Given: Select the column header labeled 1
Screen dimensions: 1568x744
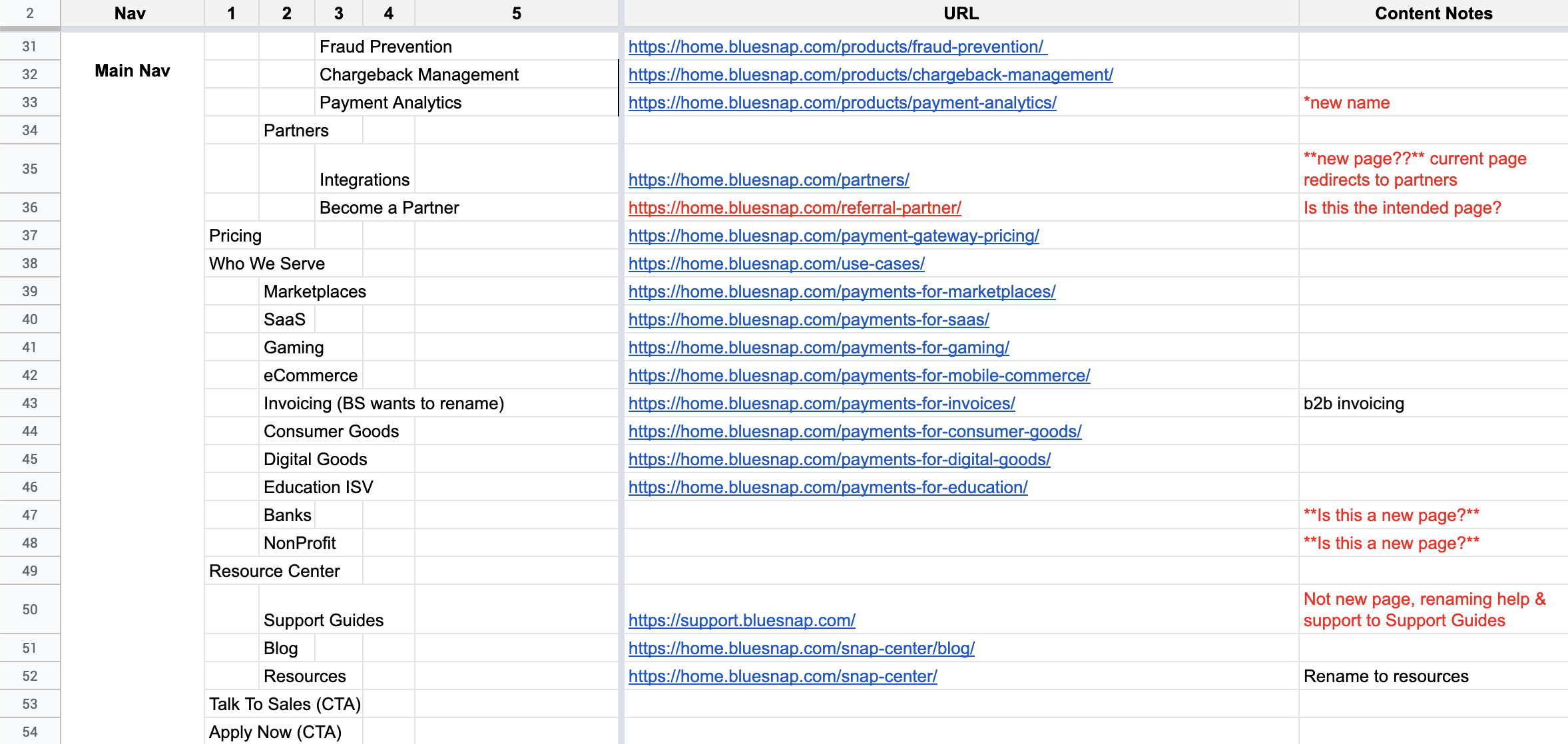Looking at the screenshot, I should click(x=231, y=13).
